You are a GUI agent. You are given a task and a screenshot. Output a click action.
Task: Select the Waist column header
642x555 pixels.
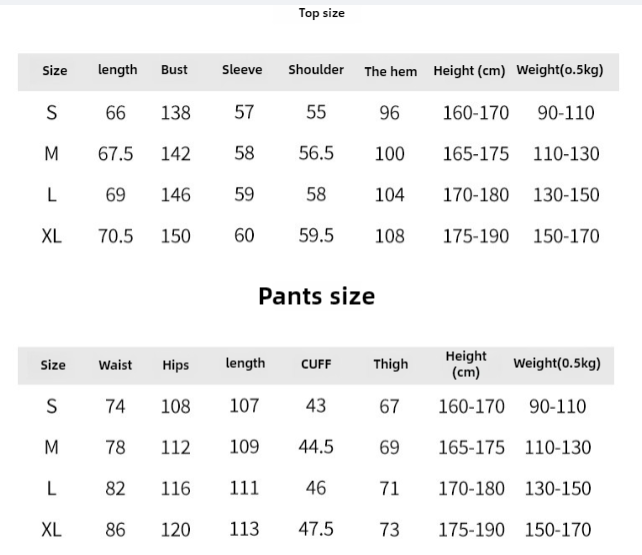[115, 365]
